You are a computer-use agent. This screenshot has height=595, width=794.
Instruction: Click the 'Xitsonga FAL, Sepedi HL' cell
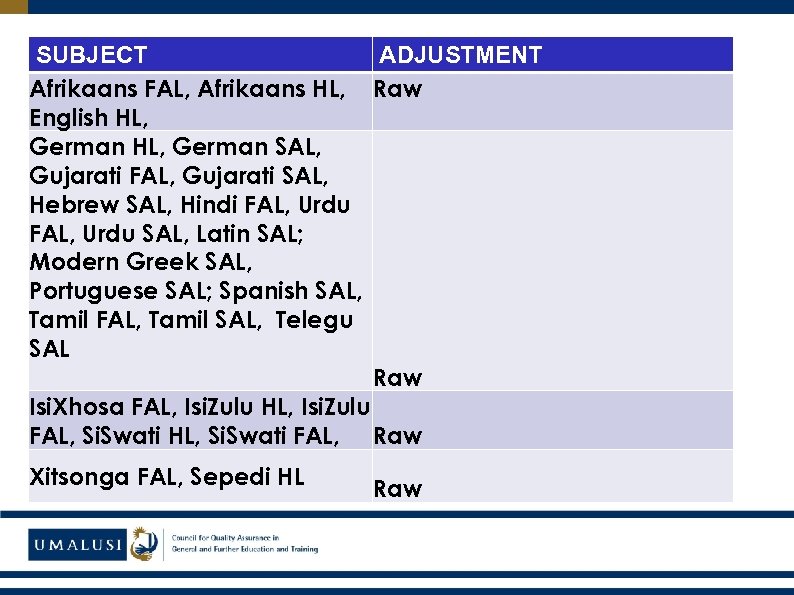pyautogui.click(x=167, y=477)
